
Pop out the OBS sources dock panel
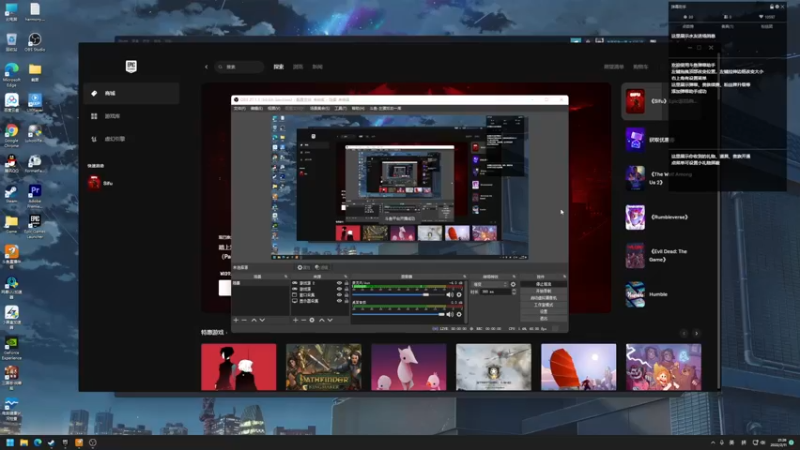coord(345,277)
